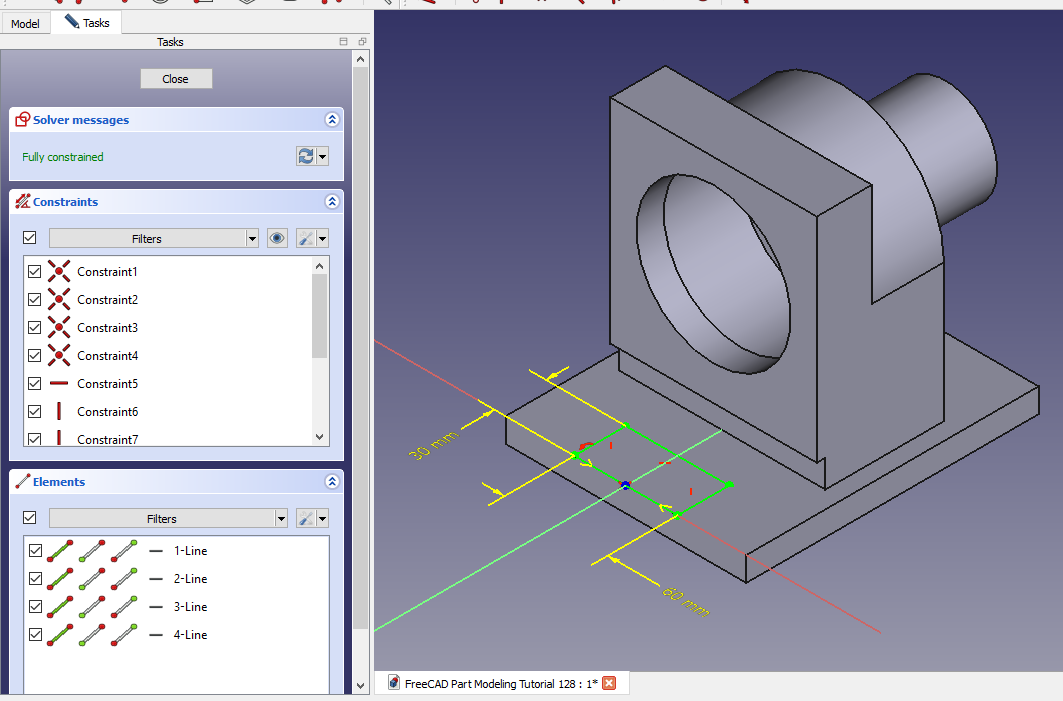Collapse the Elements section
The height and width of the screenshot is (701, 1063).
[x=332, y=482]
